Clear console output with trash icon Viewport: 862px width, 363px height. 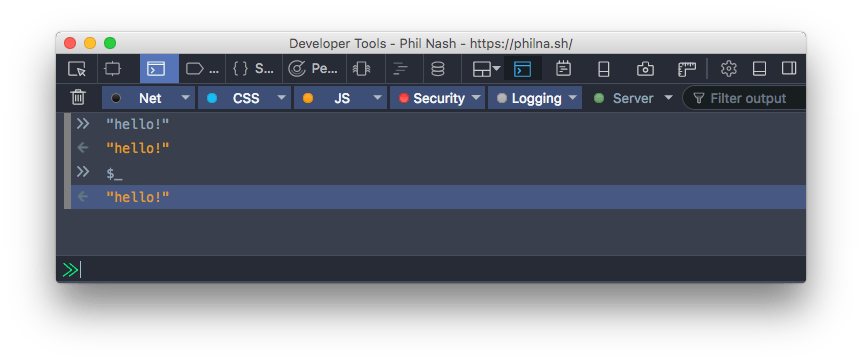pos(78,97)
